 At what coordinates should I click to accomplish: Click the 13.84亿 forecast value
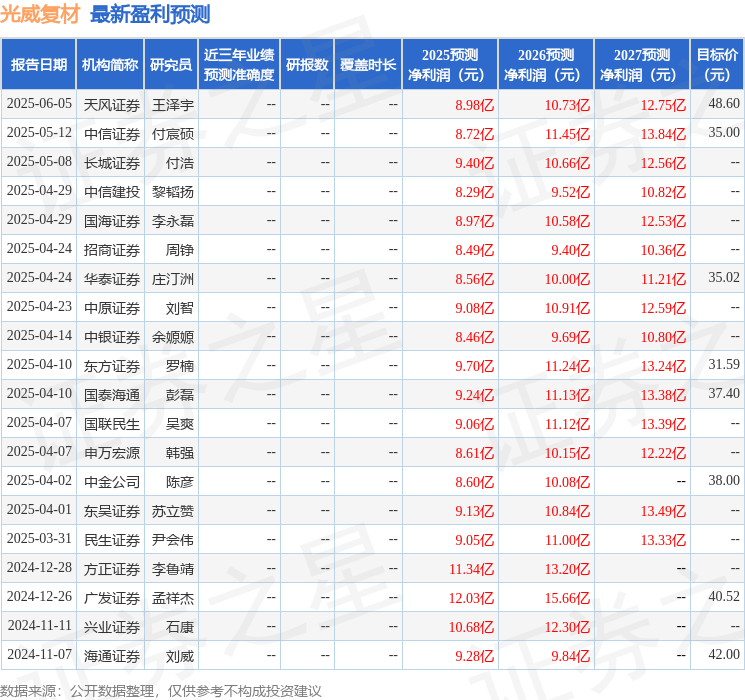coord(663,134)
